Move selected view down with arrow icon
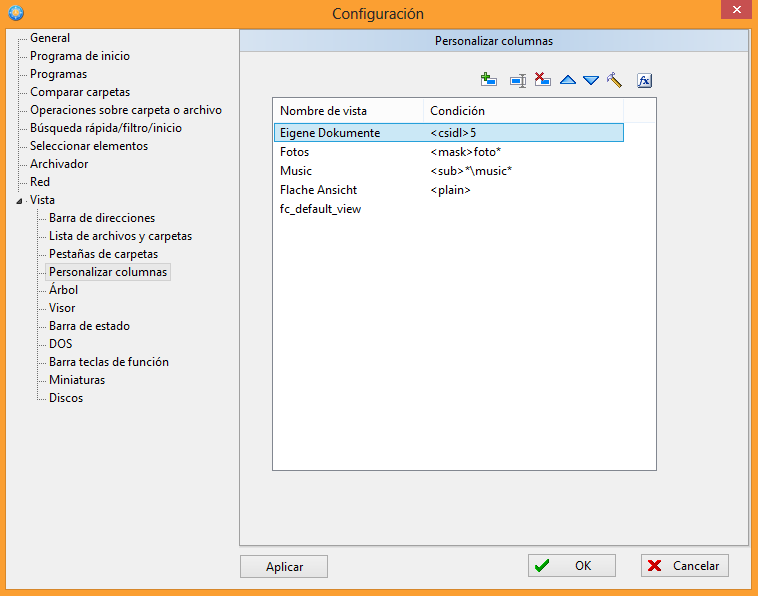Image resolution: width=758 pixels, height=596 pixels. 591,80
